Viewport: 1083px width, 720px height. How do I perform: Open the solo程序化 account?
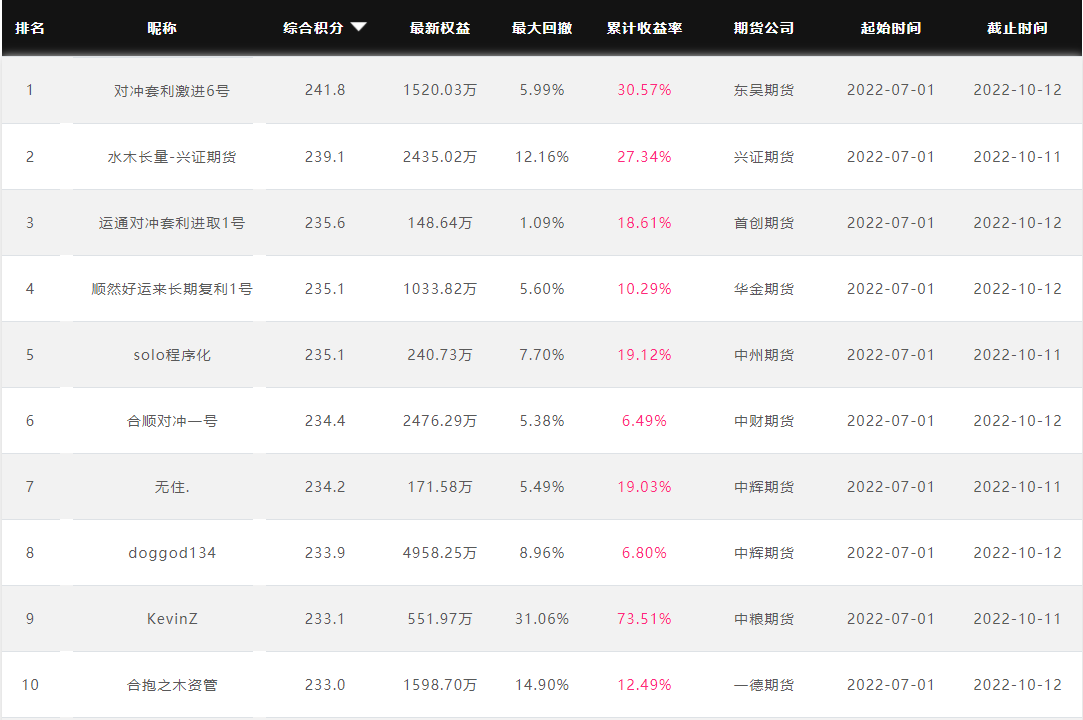172,354
